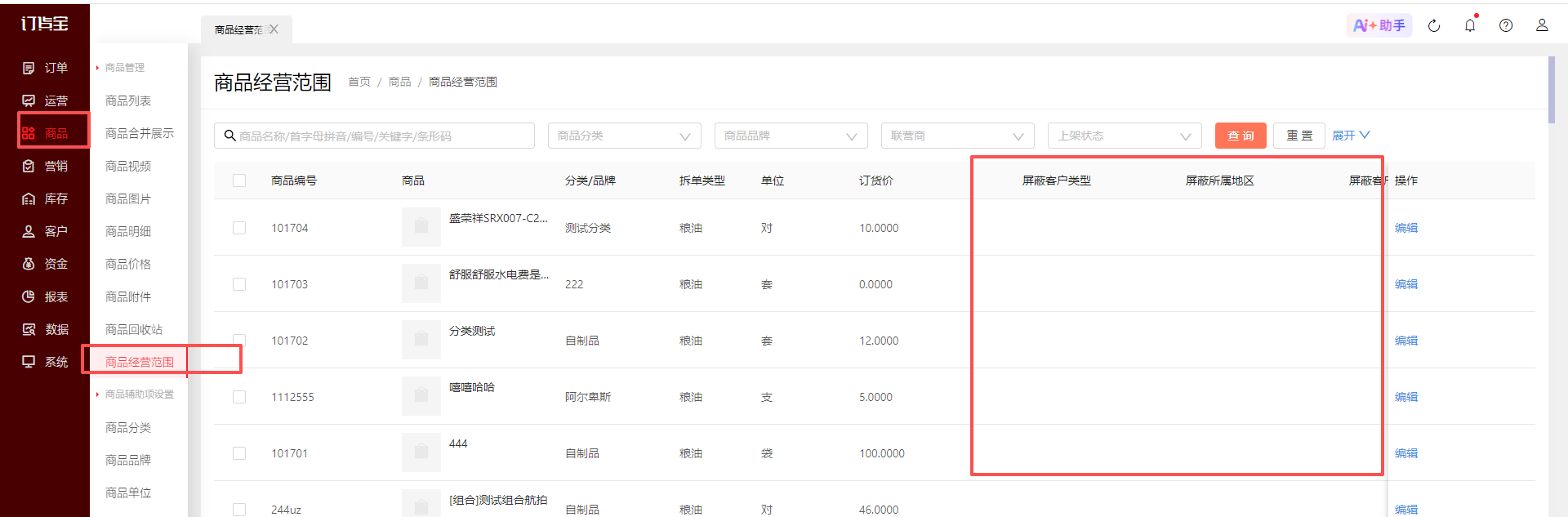Go to 商品附件 in submenu

coord(128,296)
